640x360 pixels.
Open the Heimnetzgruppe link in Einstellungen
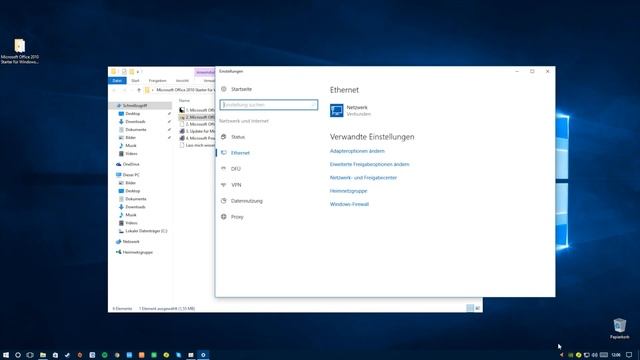coord(349,191)
